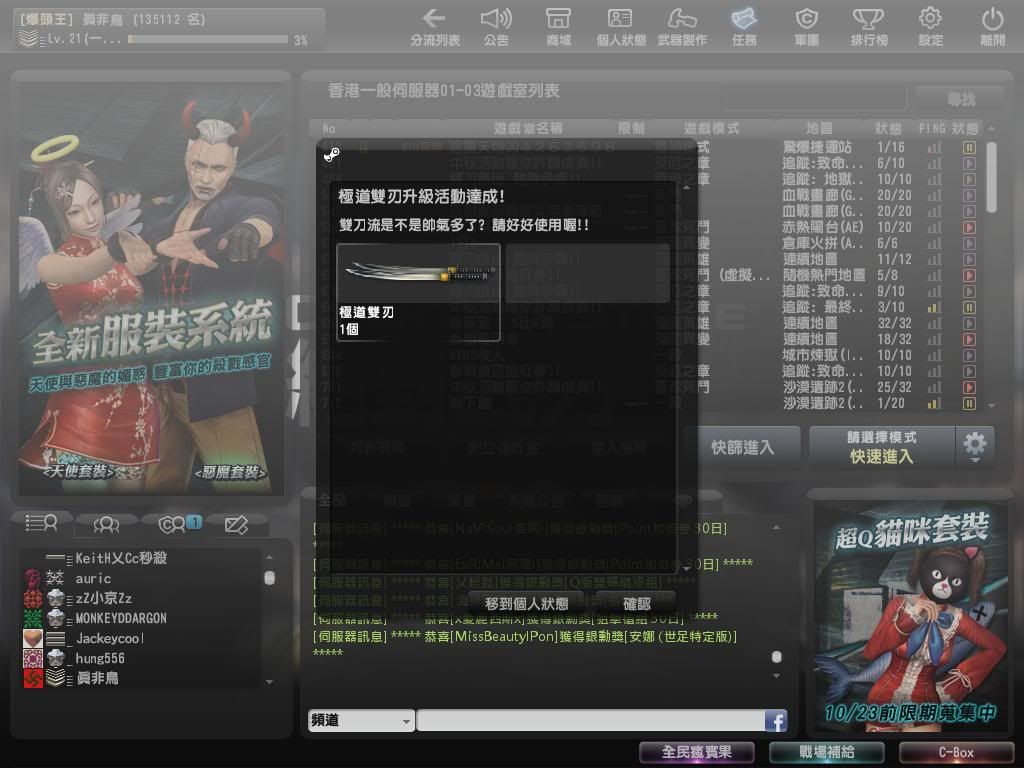Open the 公告 announcement megaphone icon

pos(496,19)
